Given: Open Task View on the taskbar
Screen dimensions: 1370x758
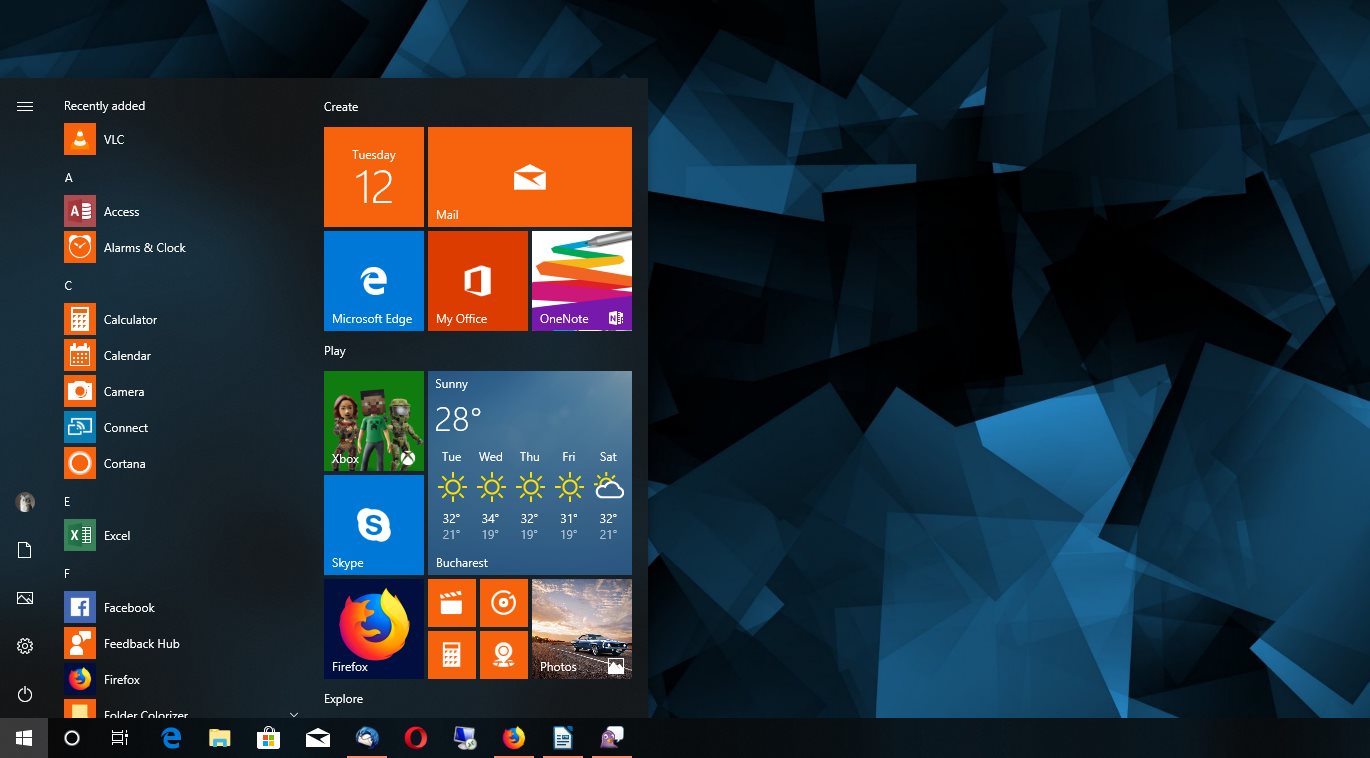Looking at the screenshot, I should (120, 738).
